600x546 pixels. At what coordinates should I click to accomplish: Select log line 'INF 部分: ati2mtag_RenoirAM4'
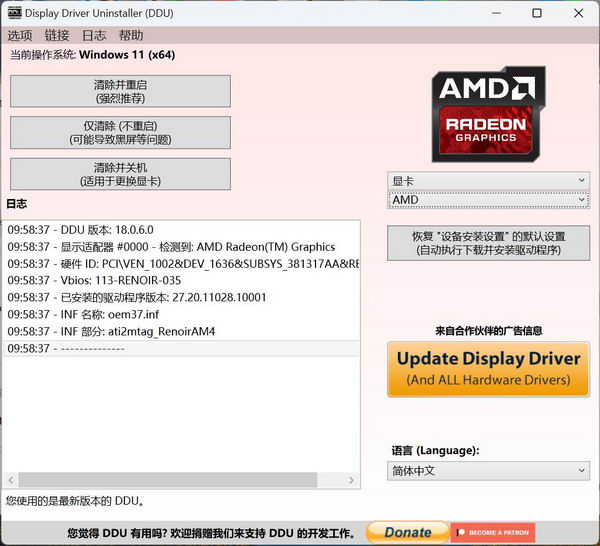(181, 331)
